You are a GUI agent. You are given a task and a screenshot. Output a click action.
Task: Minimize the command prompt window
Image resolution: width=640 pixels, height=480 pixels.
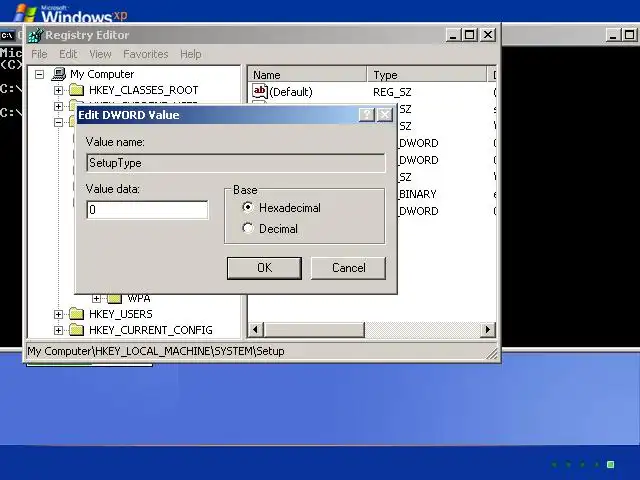pos(612,35)
